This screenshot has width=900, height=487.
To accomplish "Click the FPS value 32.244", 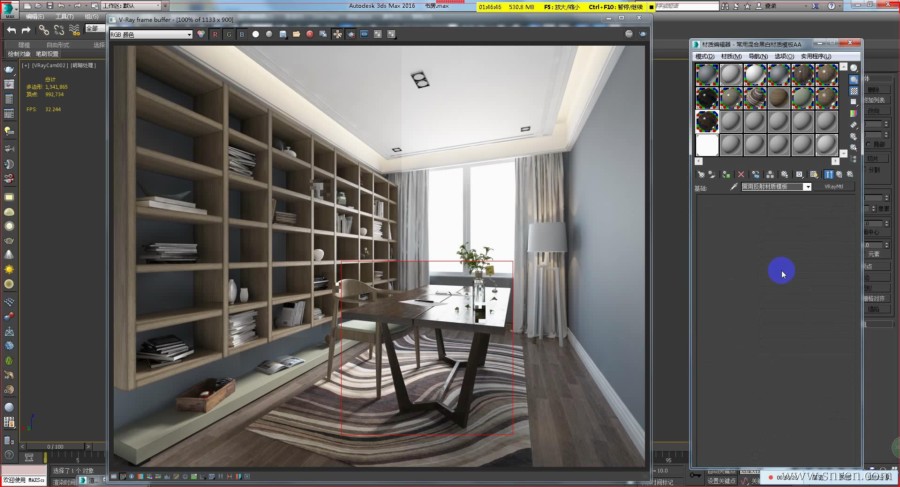I will click(53, 109).
